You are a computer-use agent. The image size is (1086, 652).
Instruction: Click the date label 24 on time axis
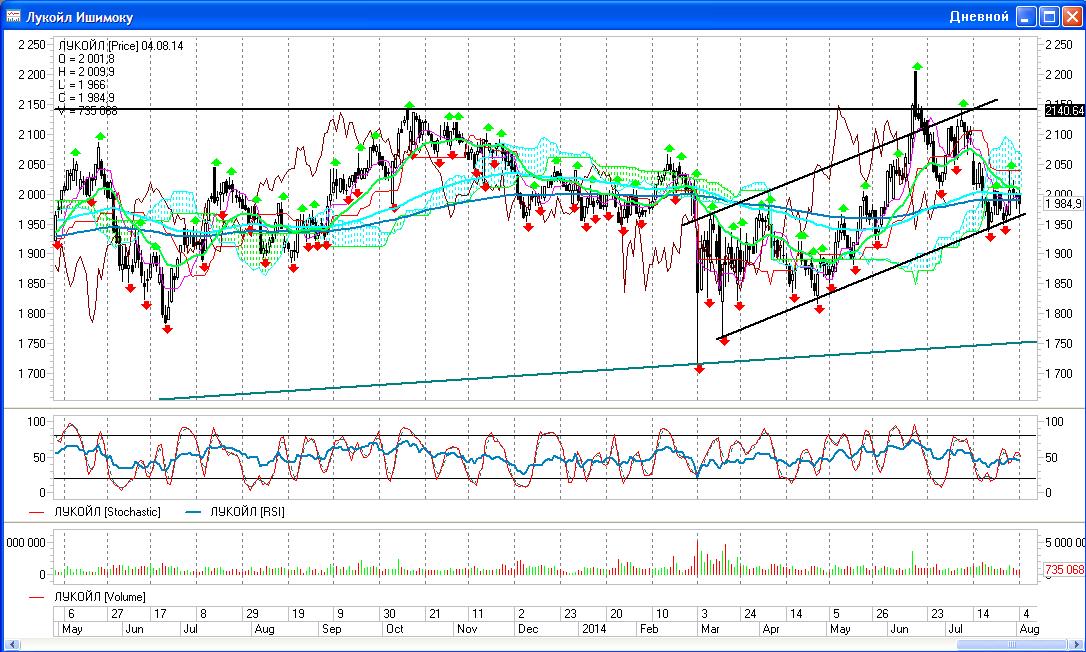pos(750,614)
